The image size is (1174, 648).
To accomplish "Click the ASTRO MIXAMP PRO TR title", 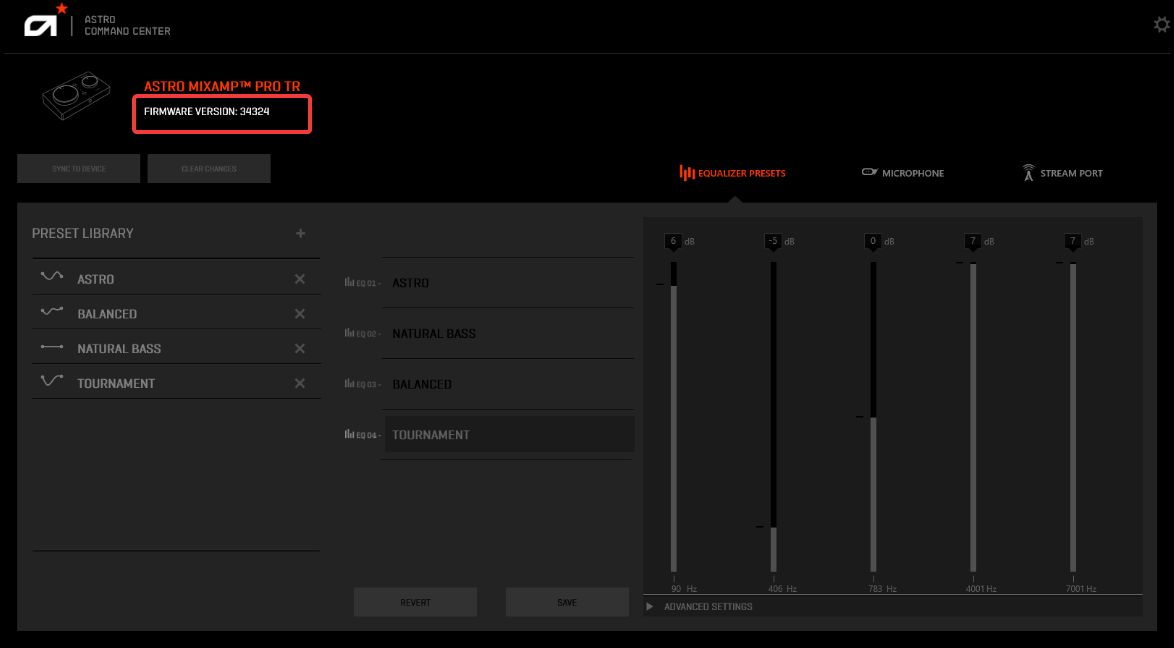I will tap(222, 86).
